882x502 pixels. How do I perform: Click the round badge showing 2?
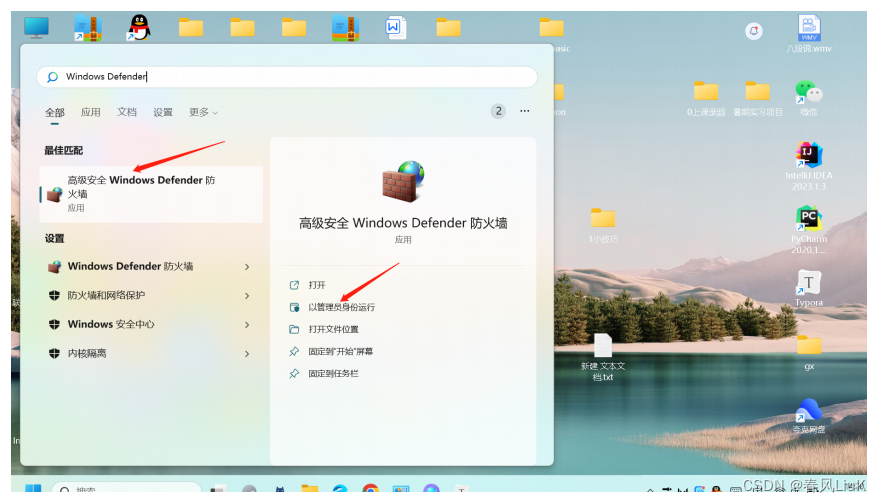pos(498,111)
